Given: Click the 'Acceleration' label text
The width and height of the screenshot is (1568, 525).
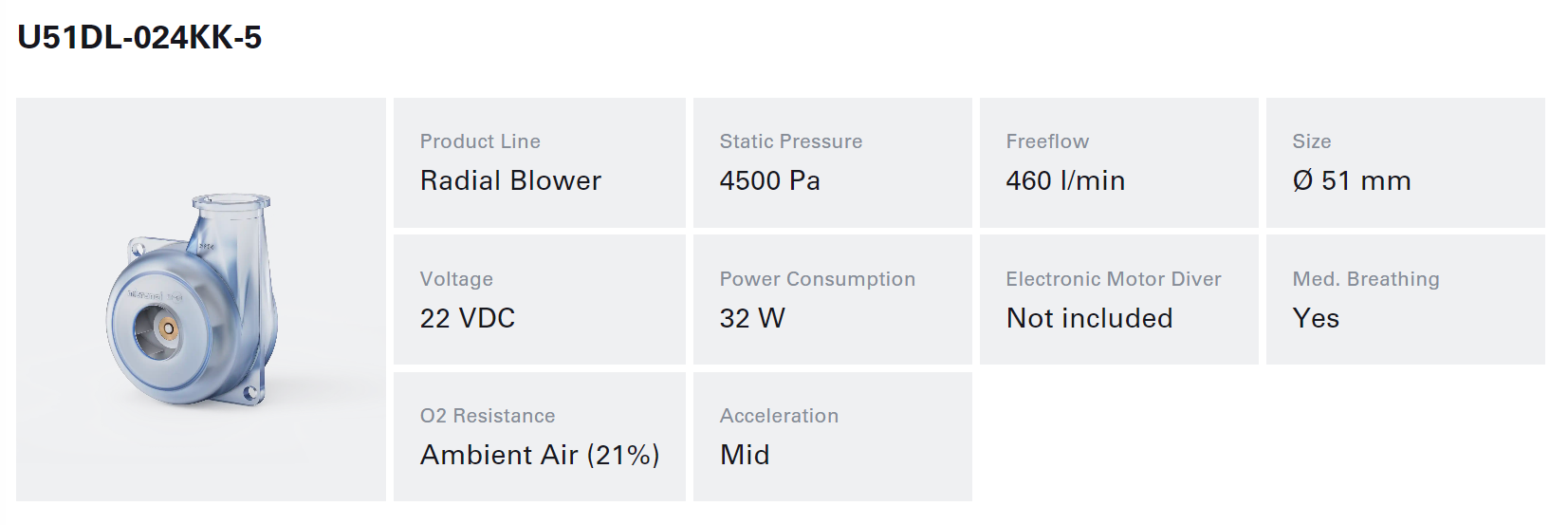Looking at the screenshot, I should pos(779,416).
